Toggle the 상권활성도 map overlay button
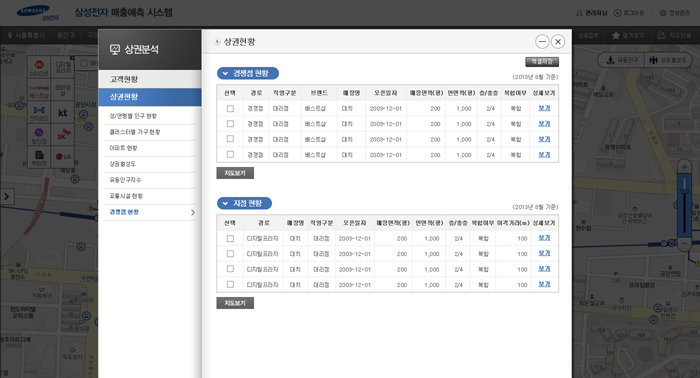Image resolution: width=700 pixels, height=378 pixels. click(668, 60)
